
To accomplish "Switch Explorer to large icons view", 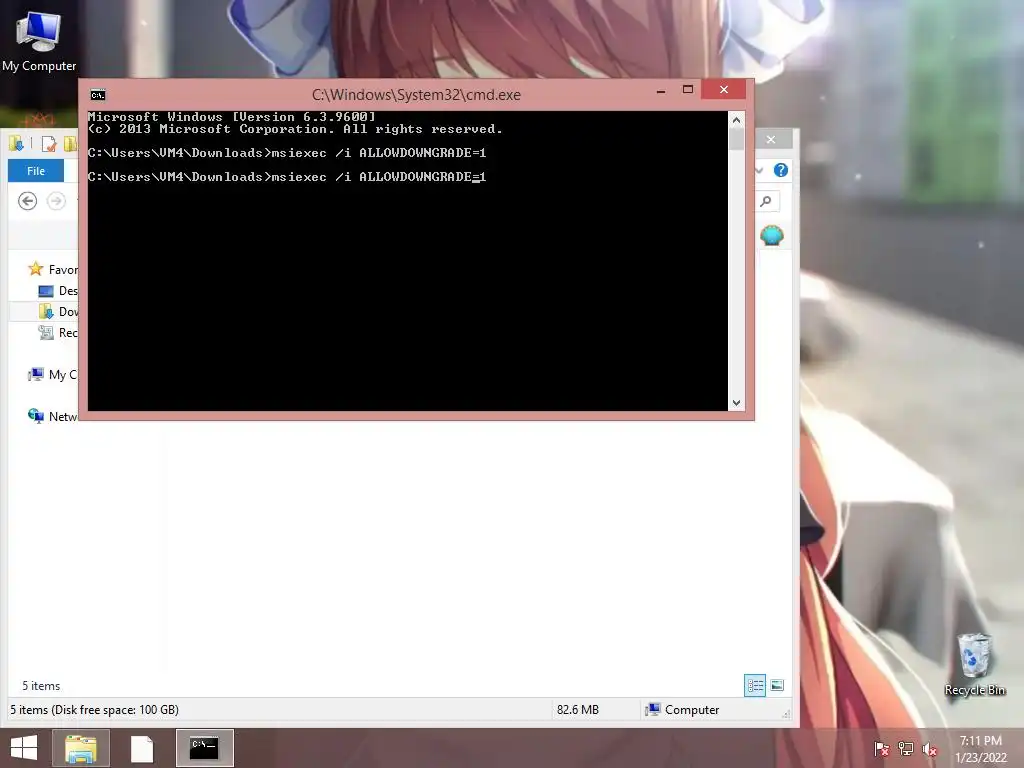I will [x=776, y=685].
